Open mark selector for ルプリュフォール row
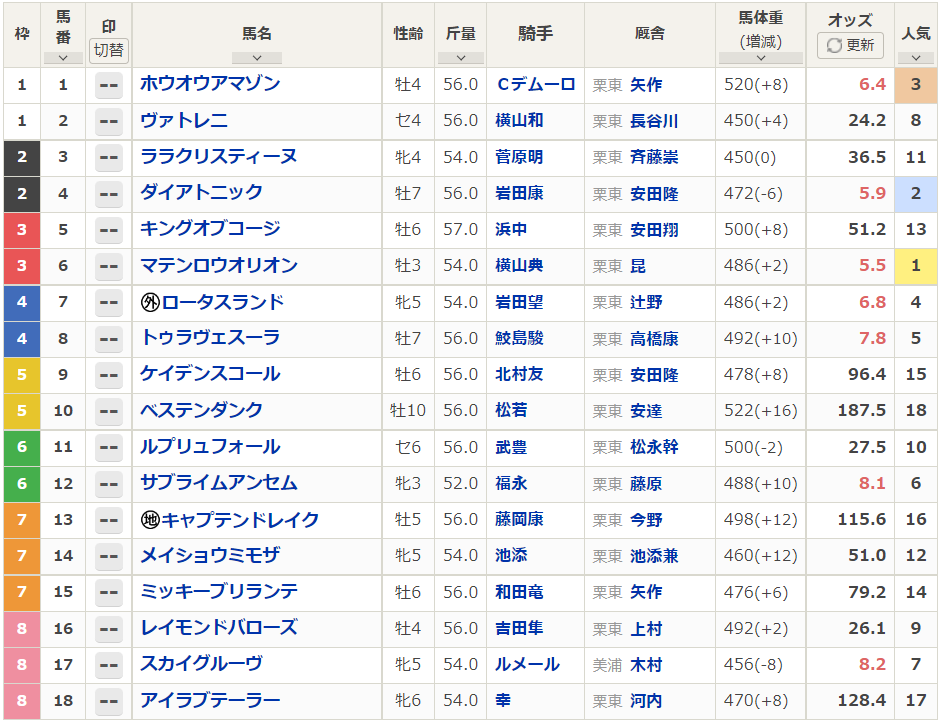Image resolution: width=938 pixels, height=720 pixels. click(x=109, y=447)
